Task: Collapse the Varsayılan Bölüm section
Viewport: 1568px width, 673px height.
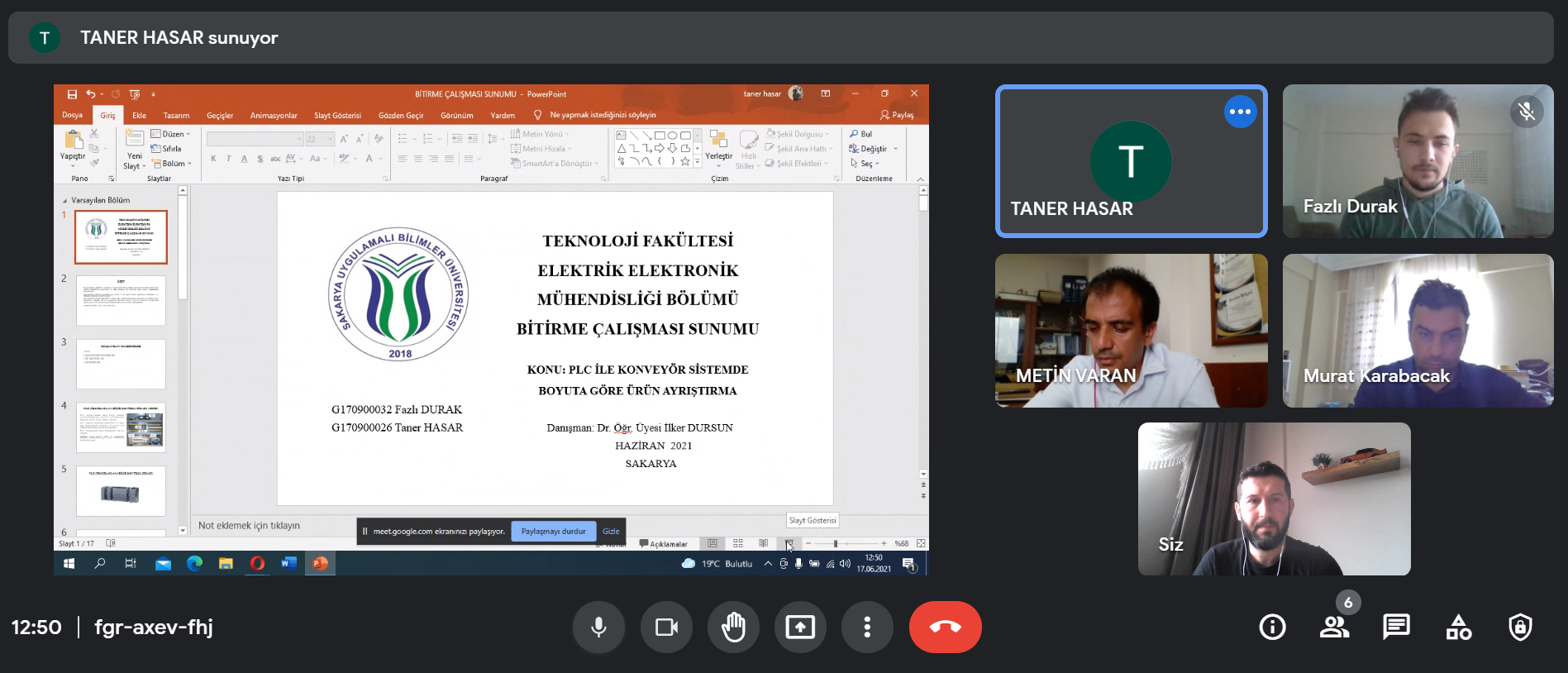Action: tap(65, 201)
